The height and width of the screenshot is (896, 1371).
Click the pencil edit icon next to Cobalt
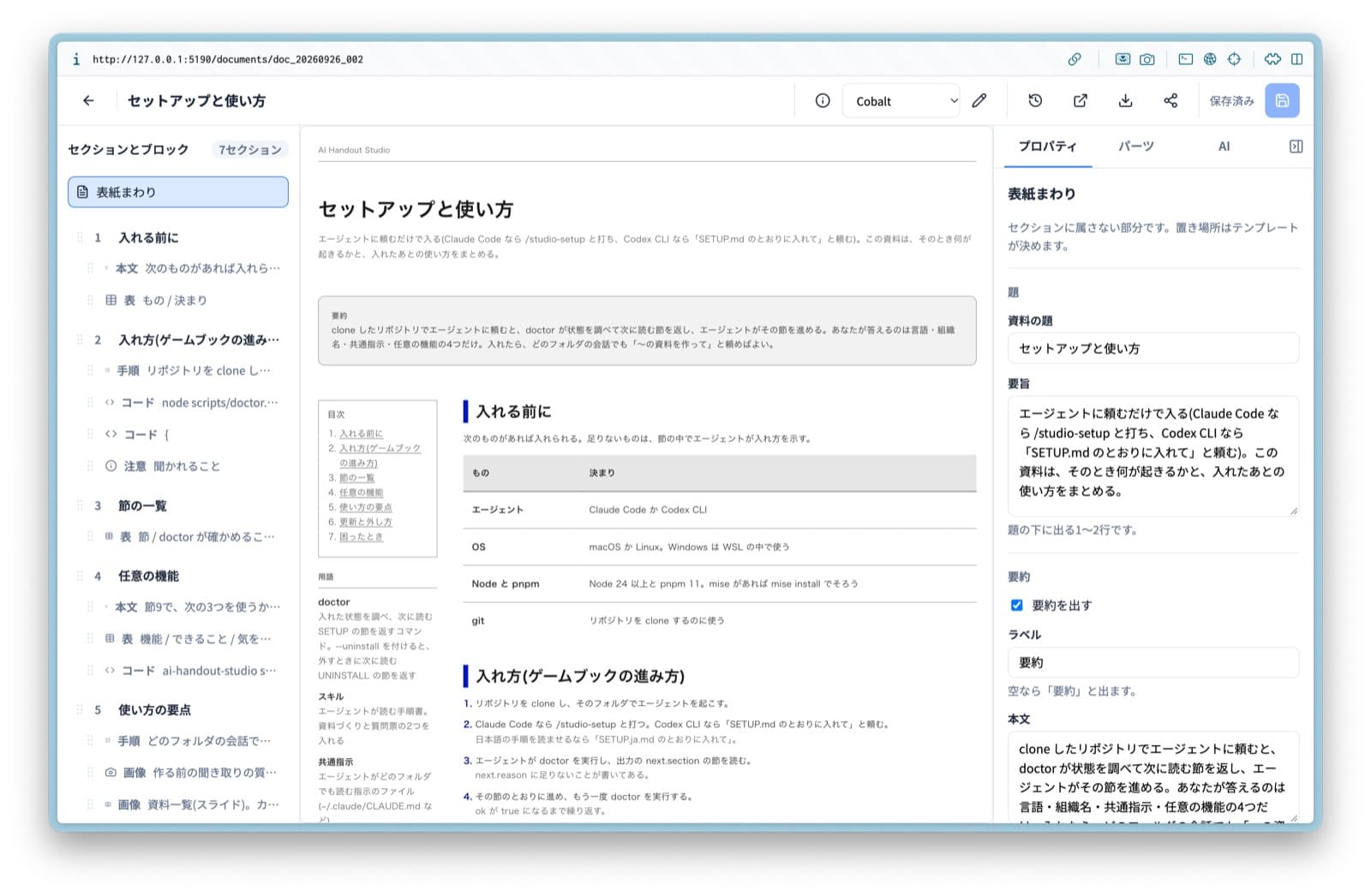979,101
